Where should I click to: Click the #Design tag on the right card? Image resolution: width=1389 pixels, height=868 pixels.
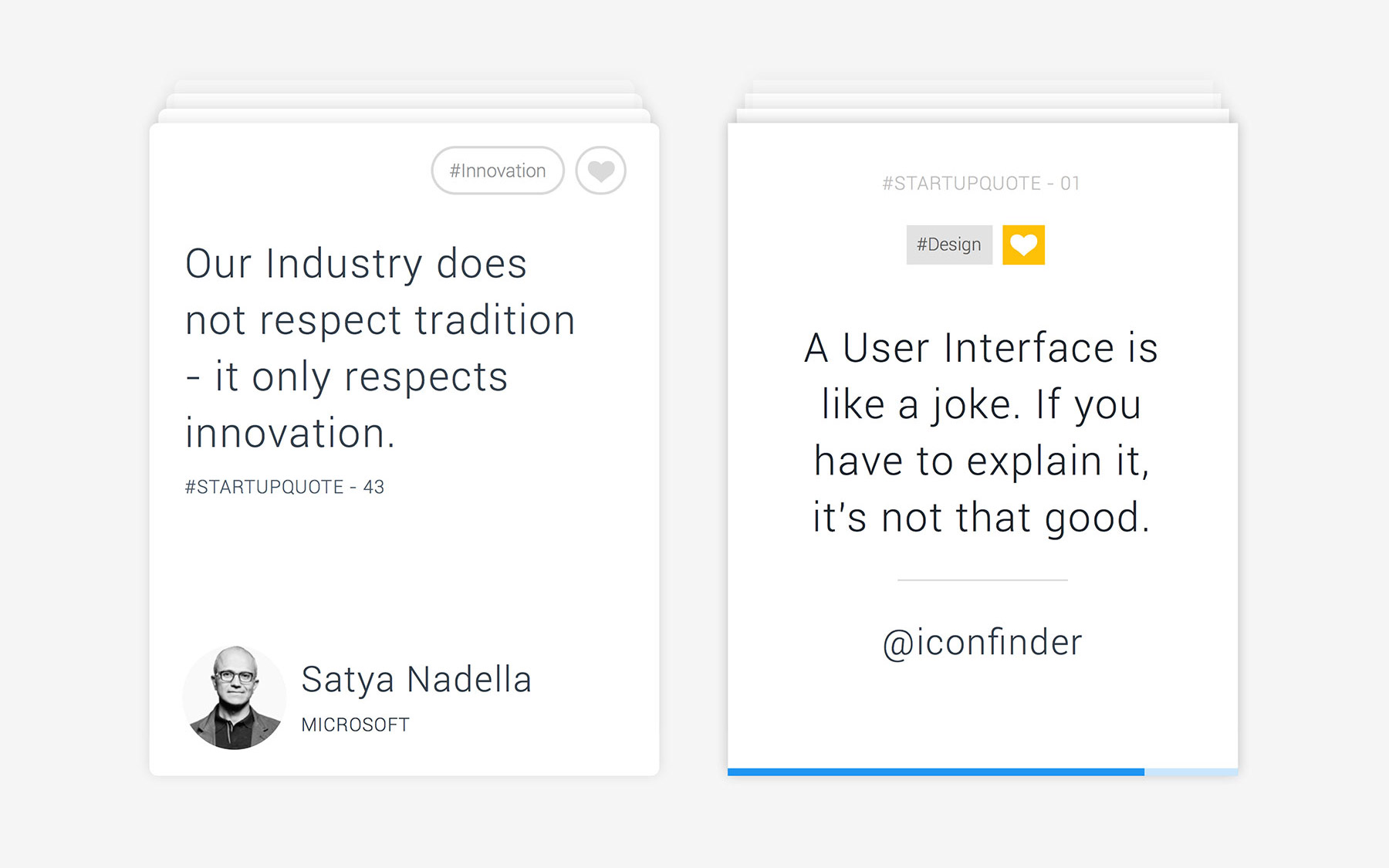coord(948,245)
